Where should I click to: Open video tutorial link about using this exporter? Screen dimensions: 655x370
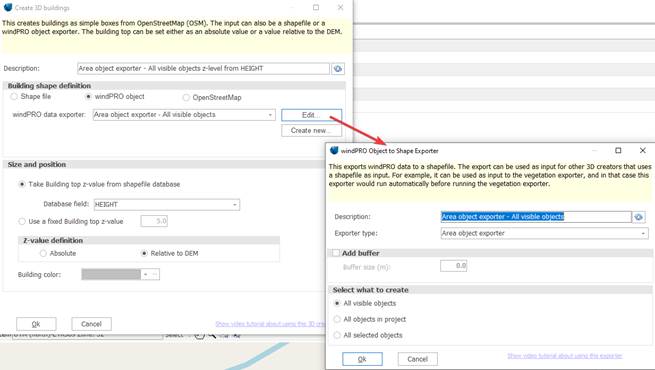(565, 356)
